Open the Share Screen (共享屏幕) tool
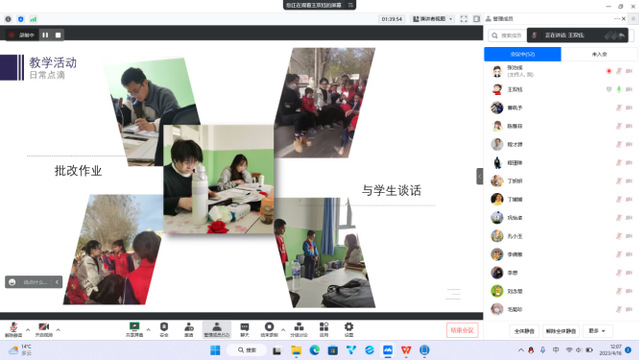The image size is (639, 360). [x=134, y=329]
